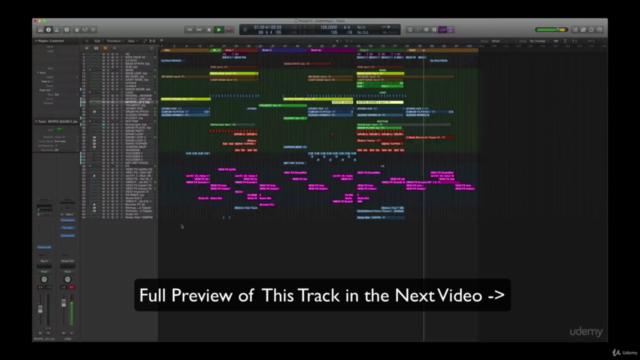Open the List Editors panel
The image size is (640, 360).
click(575, 30)
